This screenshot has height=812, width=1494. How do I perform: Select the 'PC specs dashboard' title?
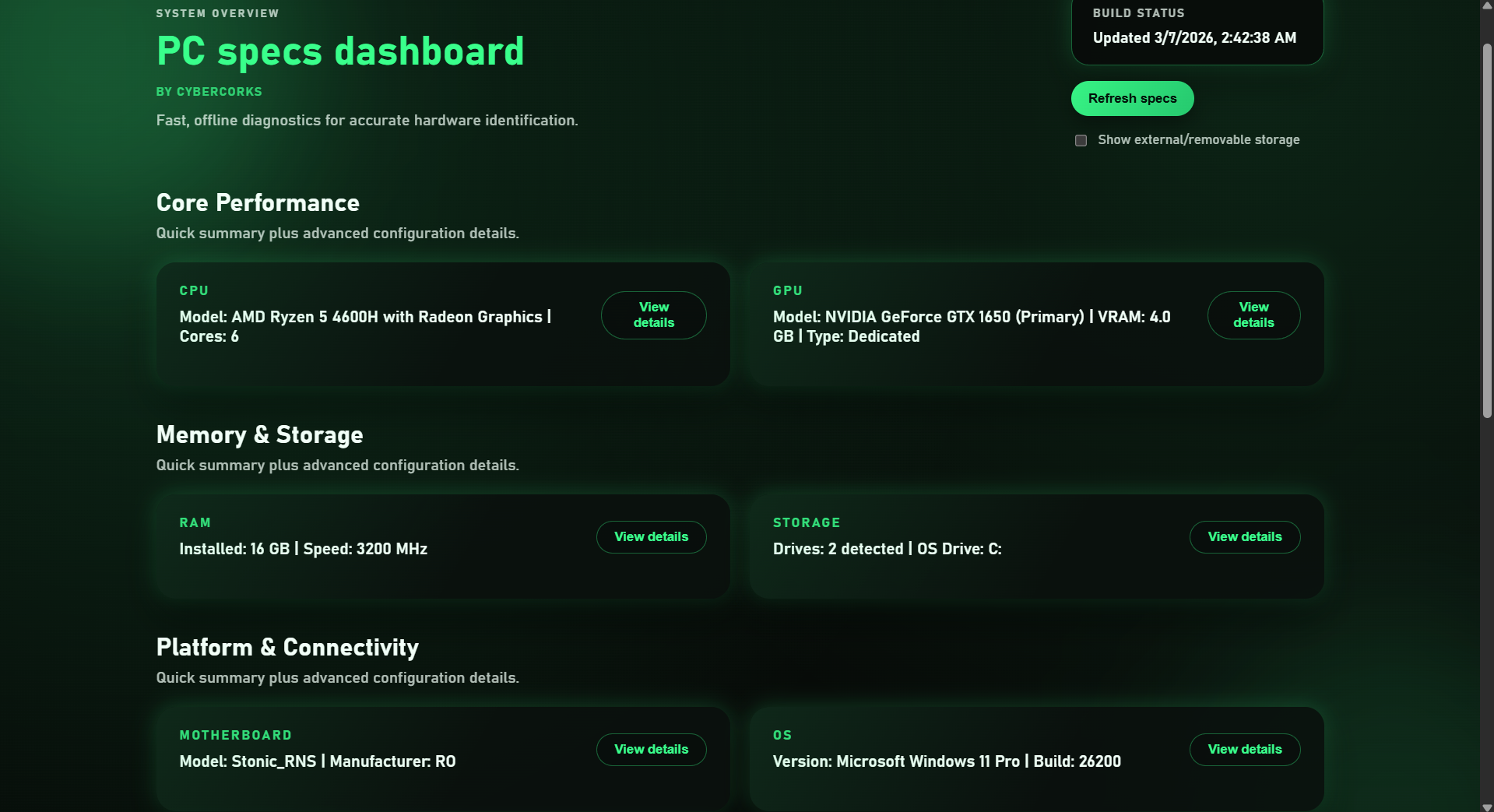(x=340, y=51)
